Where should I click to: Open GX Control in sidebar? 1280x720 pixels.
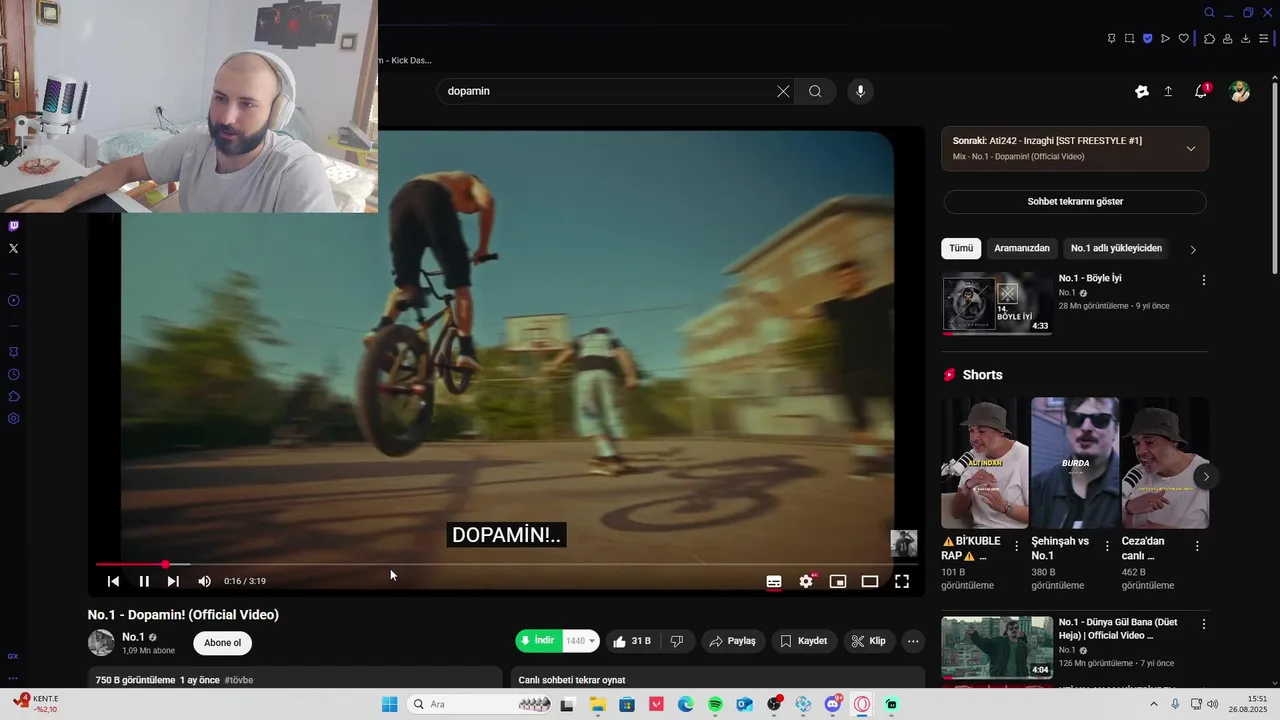coord(13,656)
